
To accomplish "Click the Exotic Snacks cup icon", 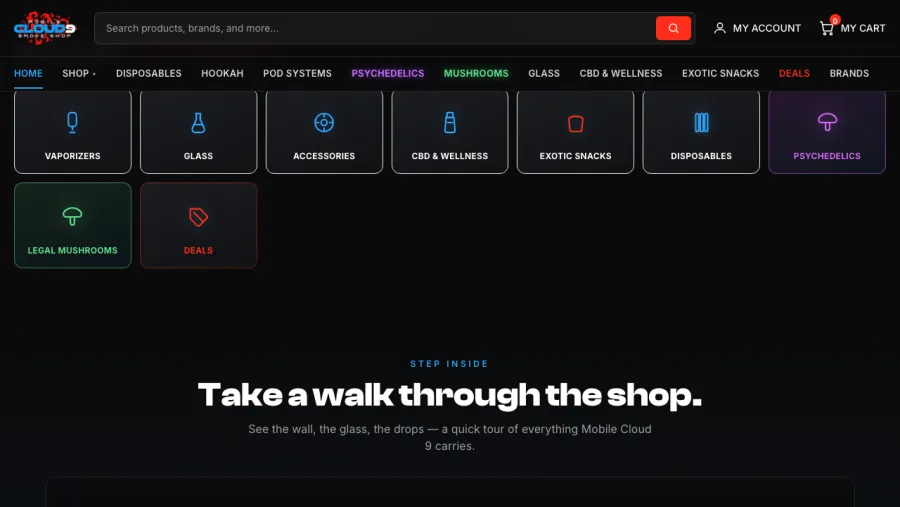I will [575, 123].
